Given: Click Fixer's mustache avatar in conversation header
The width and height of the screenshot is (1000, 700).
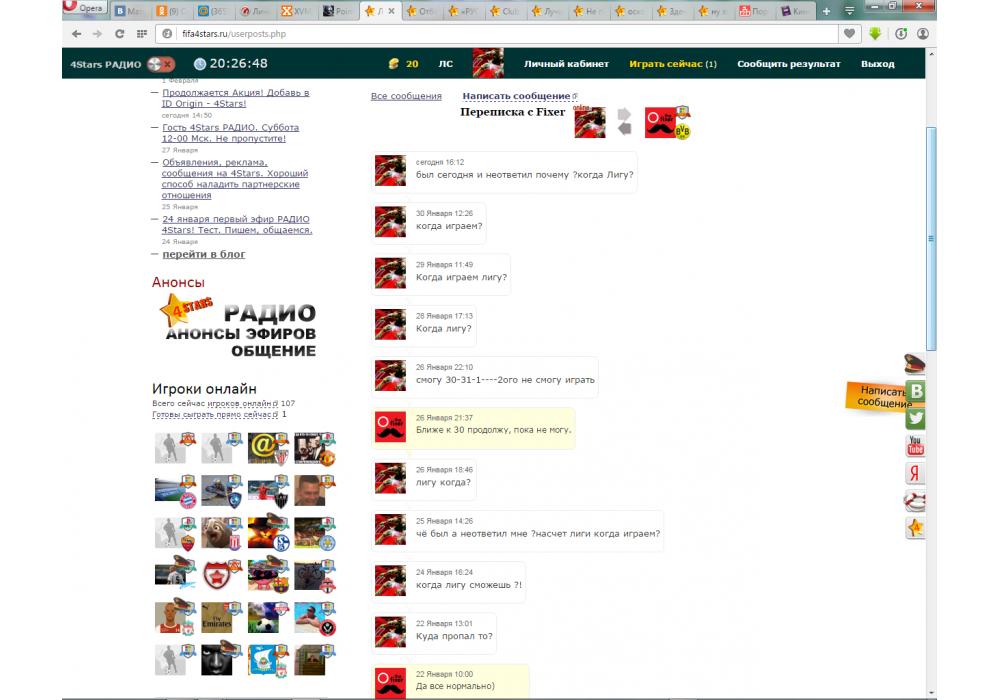Looking at the screenshot, I should (x=661, y=122).
